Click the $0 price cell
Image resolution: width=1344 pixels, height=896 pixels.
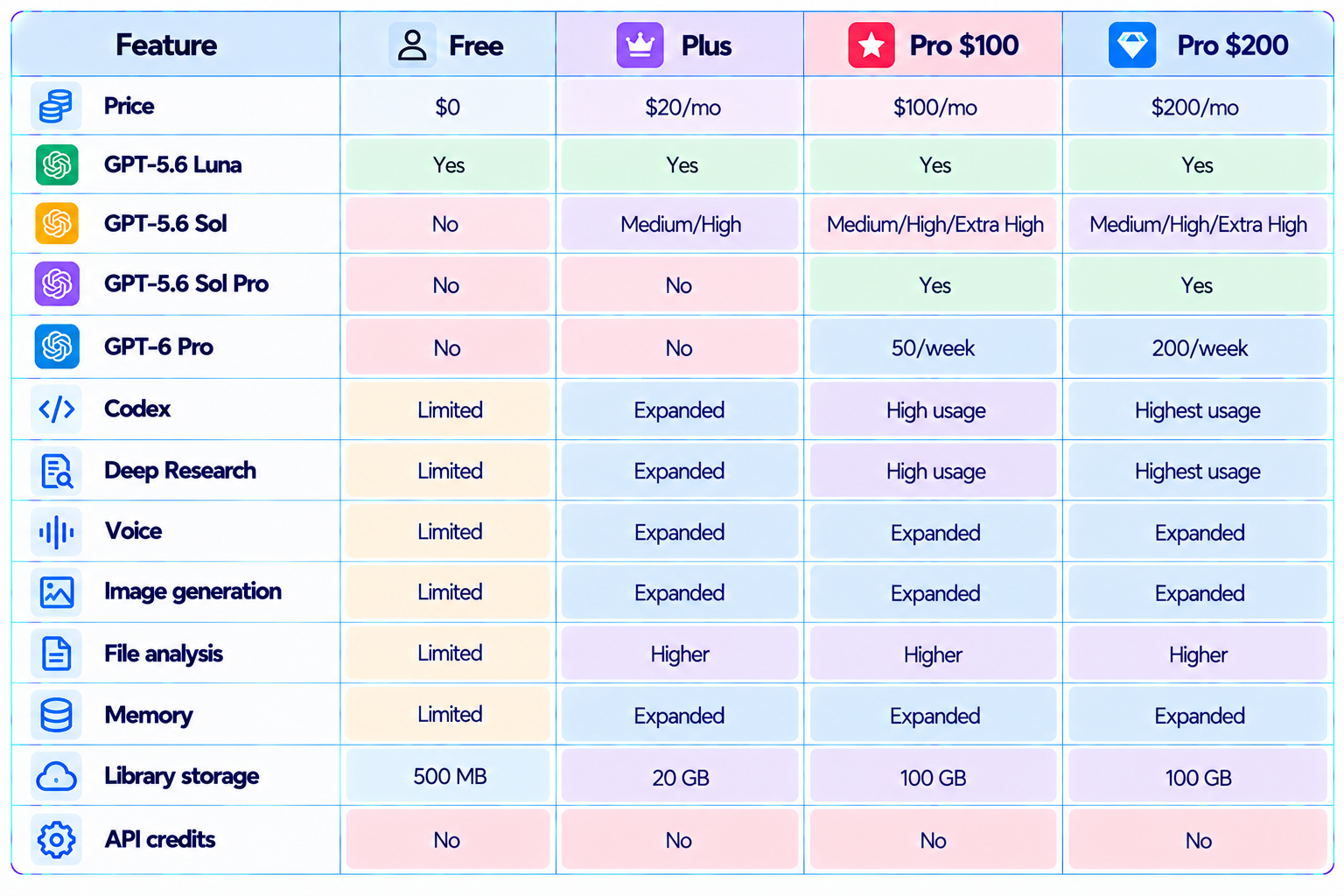448,107
